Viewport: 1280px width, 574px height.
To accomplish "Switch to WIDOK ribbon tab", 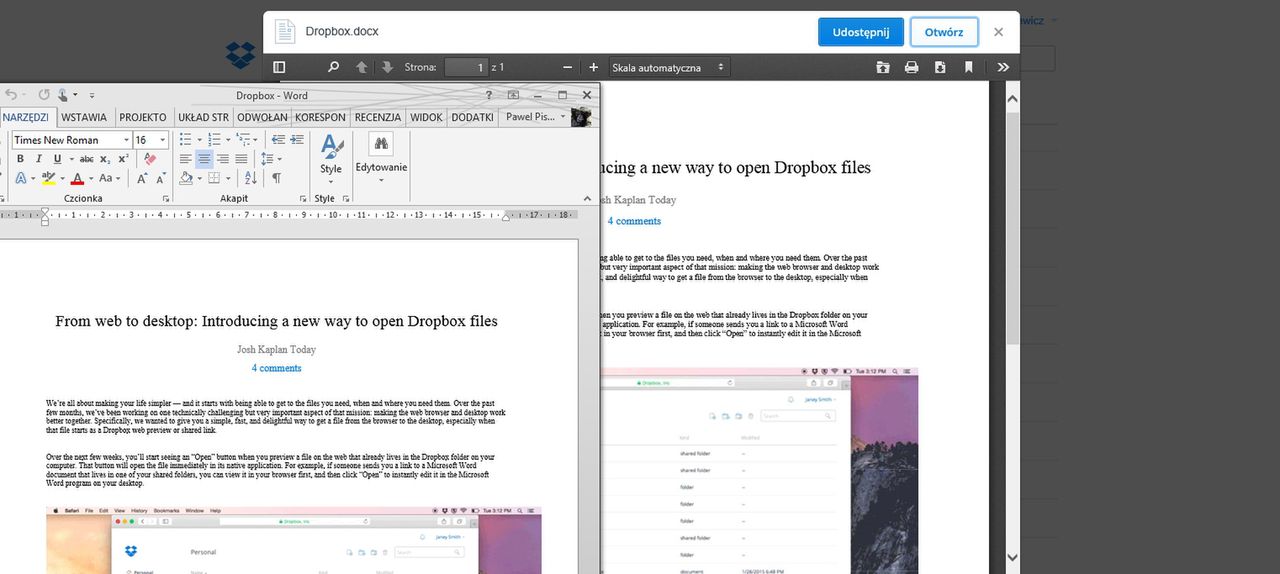I will 427,117.
